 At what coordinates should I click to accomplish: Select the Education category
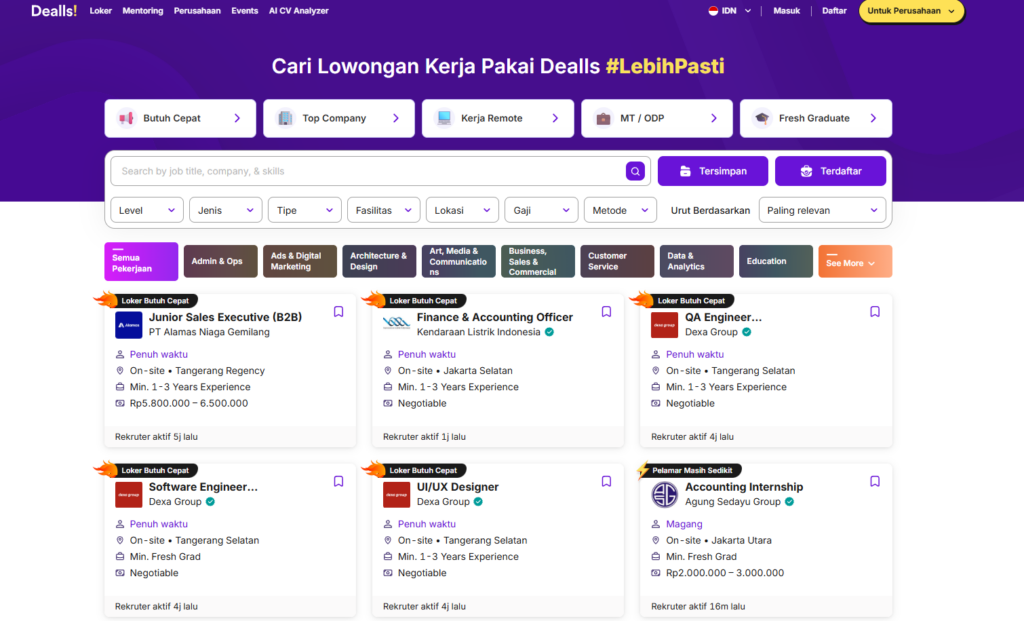pos(776,261)
